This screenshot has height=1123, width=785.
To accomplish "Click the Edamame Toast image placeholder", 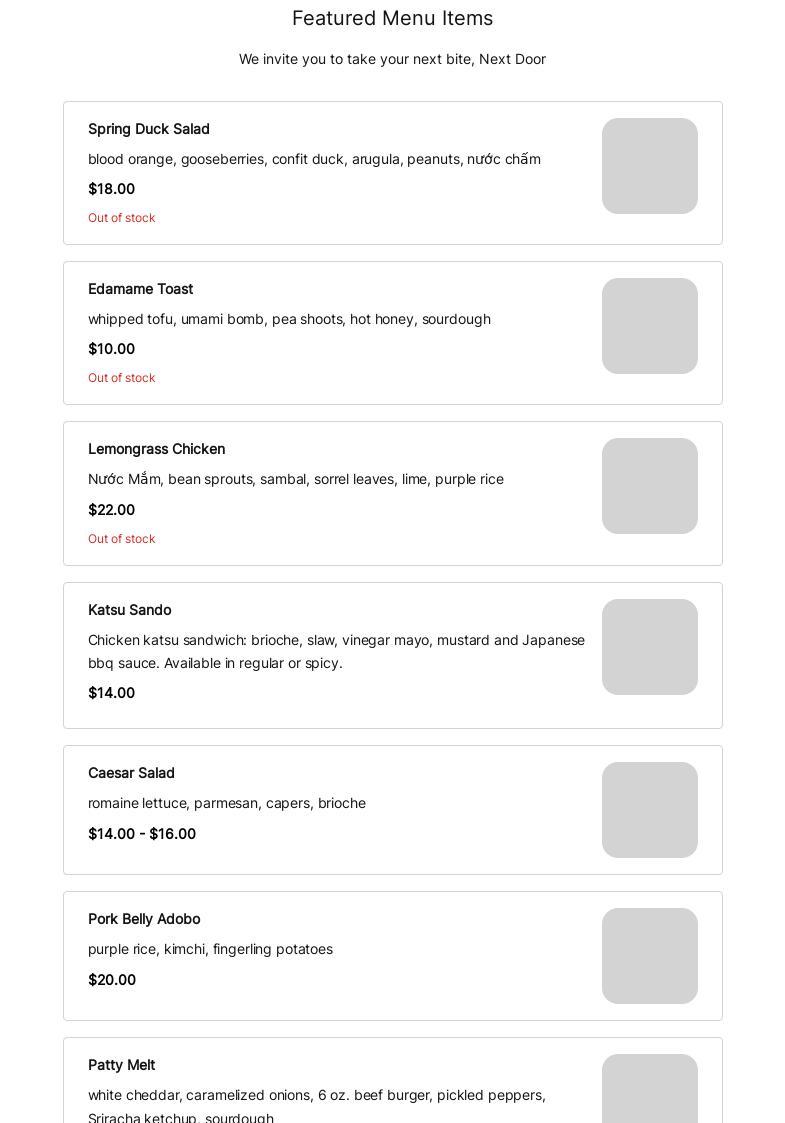I will pyautogui.click(x=649, y=326).
